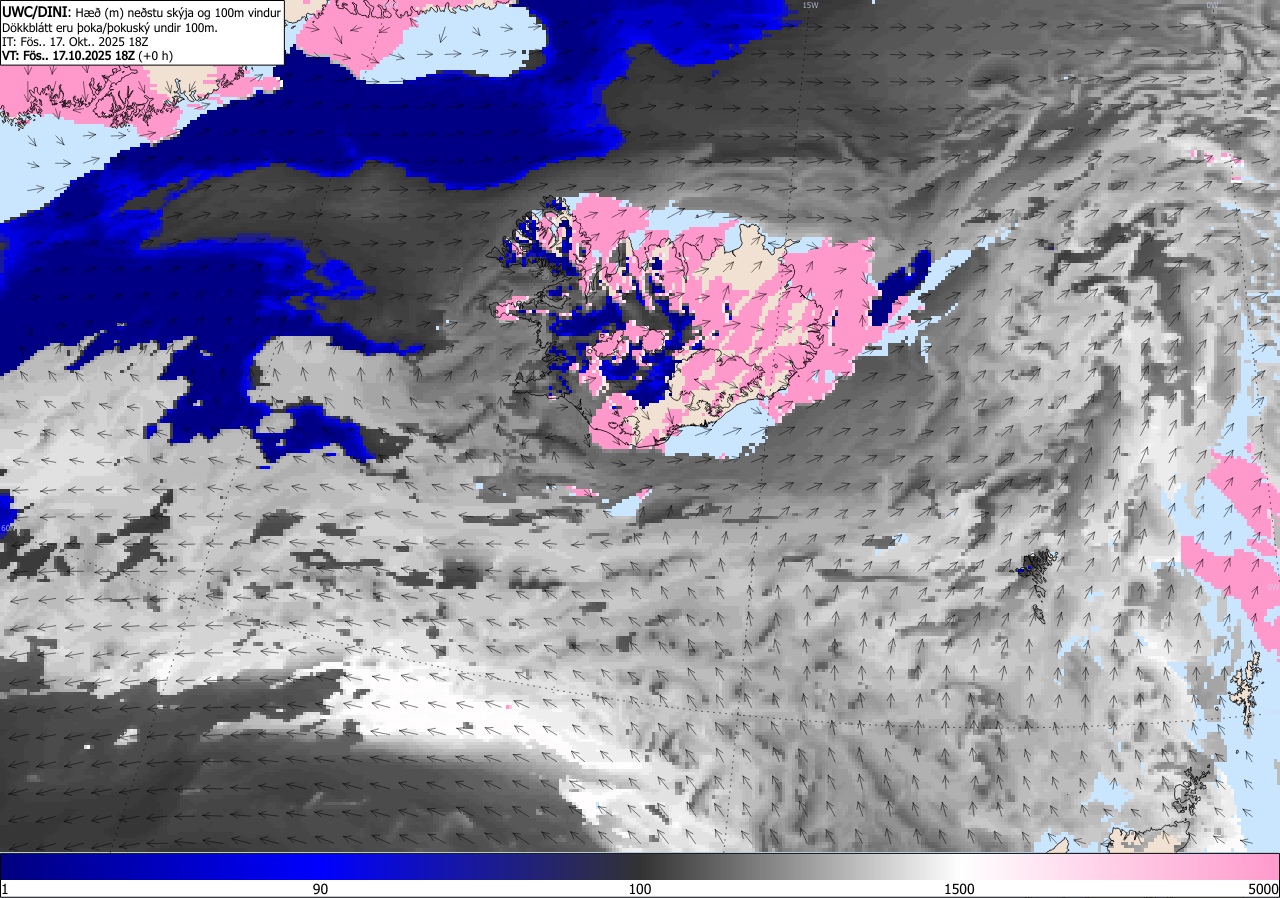Click the 15W longitude label

click(x=810, y=5)
